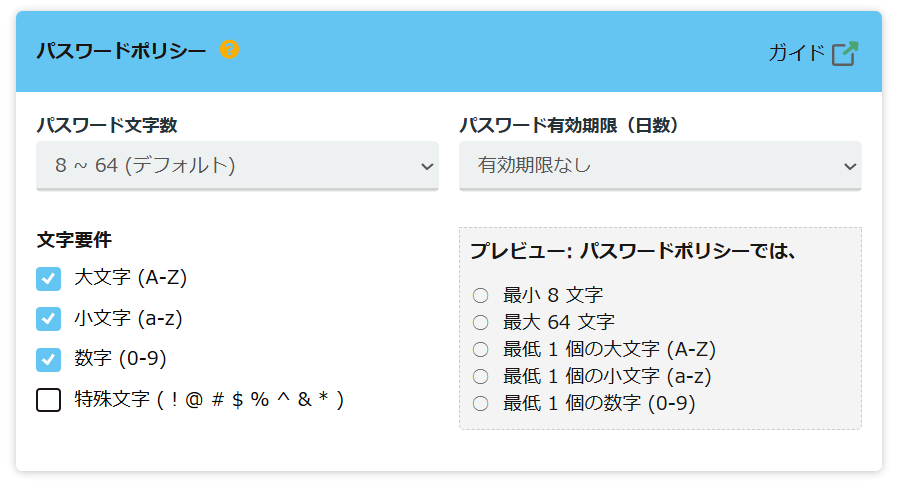Click the 最小 8 文字 radio indicator
The height and width of the screenshot is (482, 897).
[x=480, y=295]
